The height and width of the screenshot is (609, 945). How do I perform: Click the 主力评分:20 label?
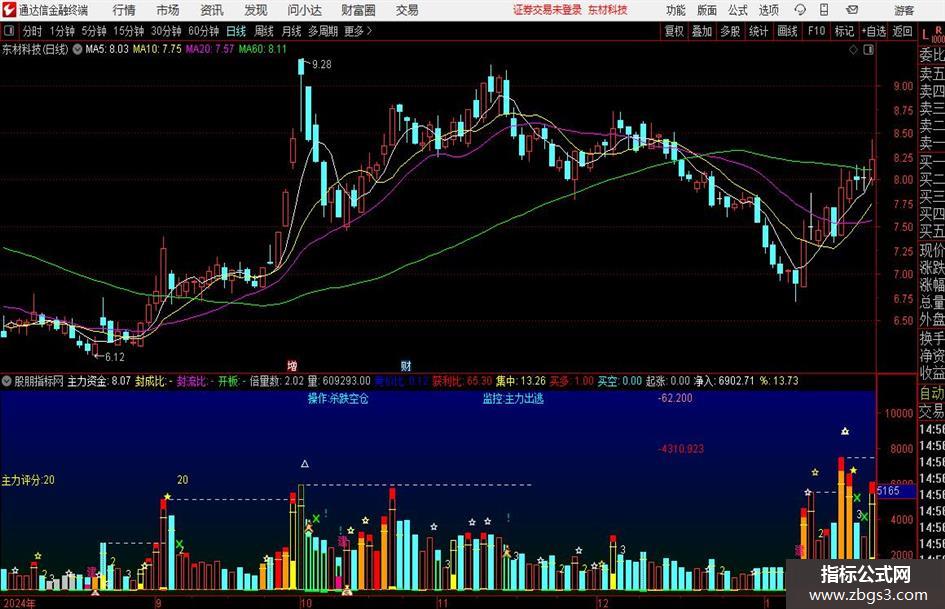pyautogui.click(x=28, y=480)
